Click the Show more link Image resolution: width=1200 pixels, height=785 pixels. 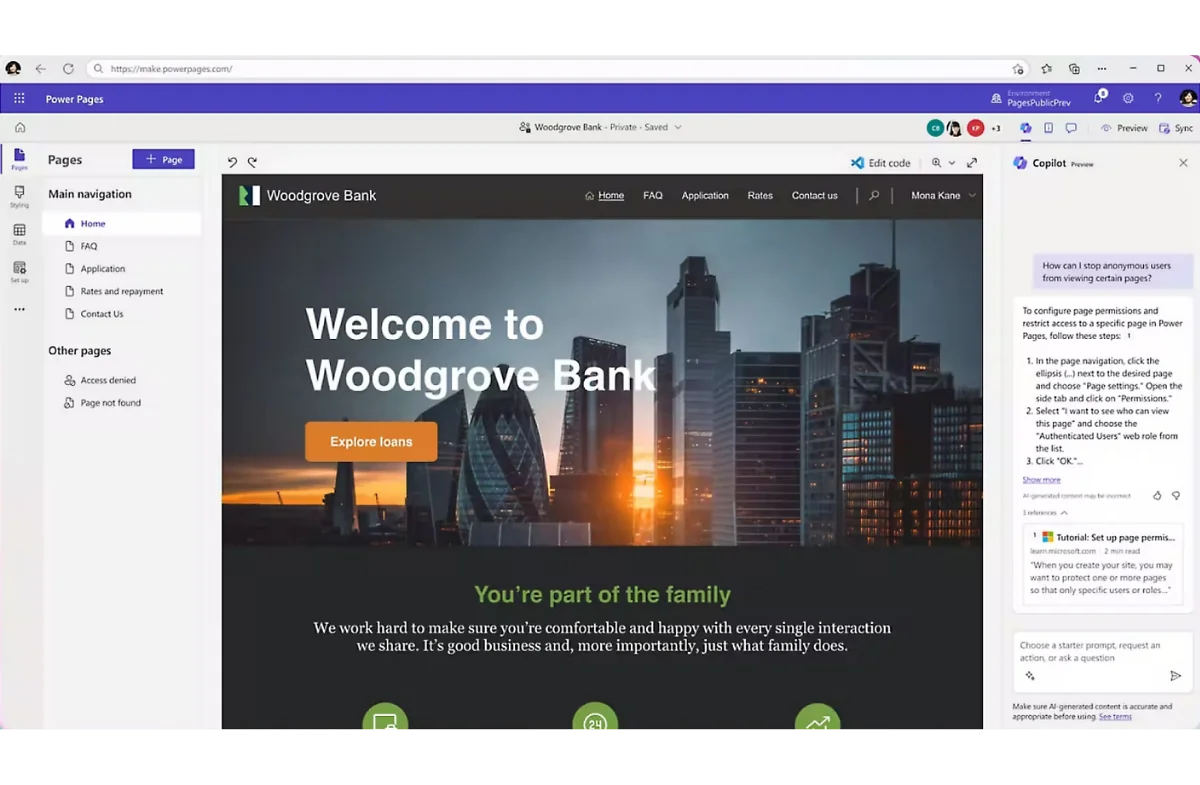tap(1041, 480)
